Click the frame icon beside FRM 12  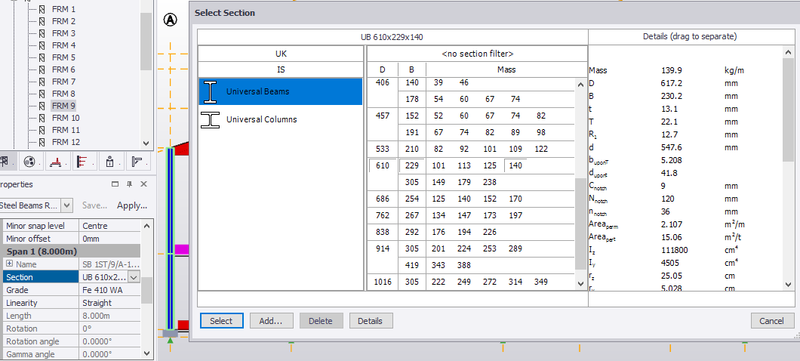pyautogui.click(x=42, y=142)
